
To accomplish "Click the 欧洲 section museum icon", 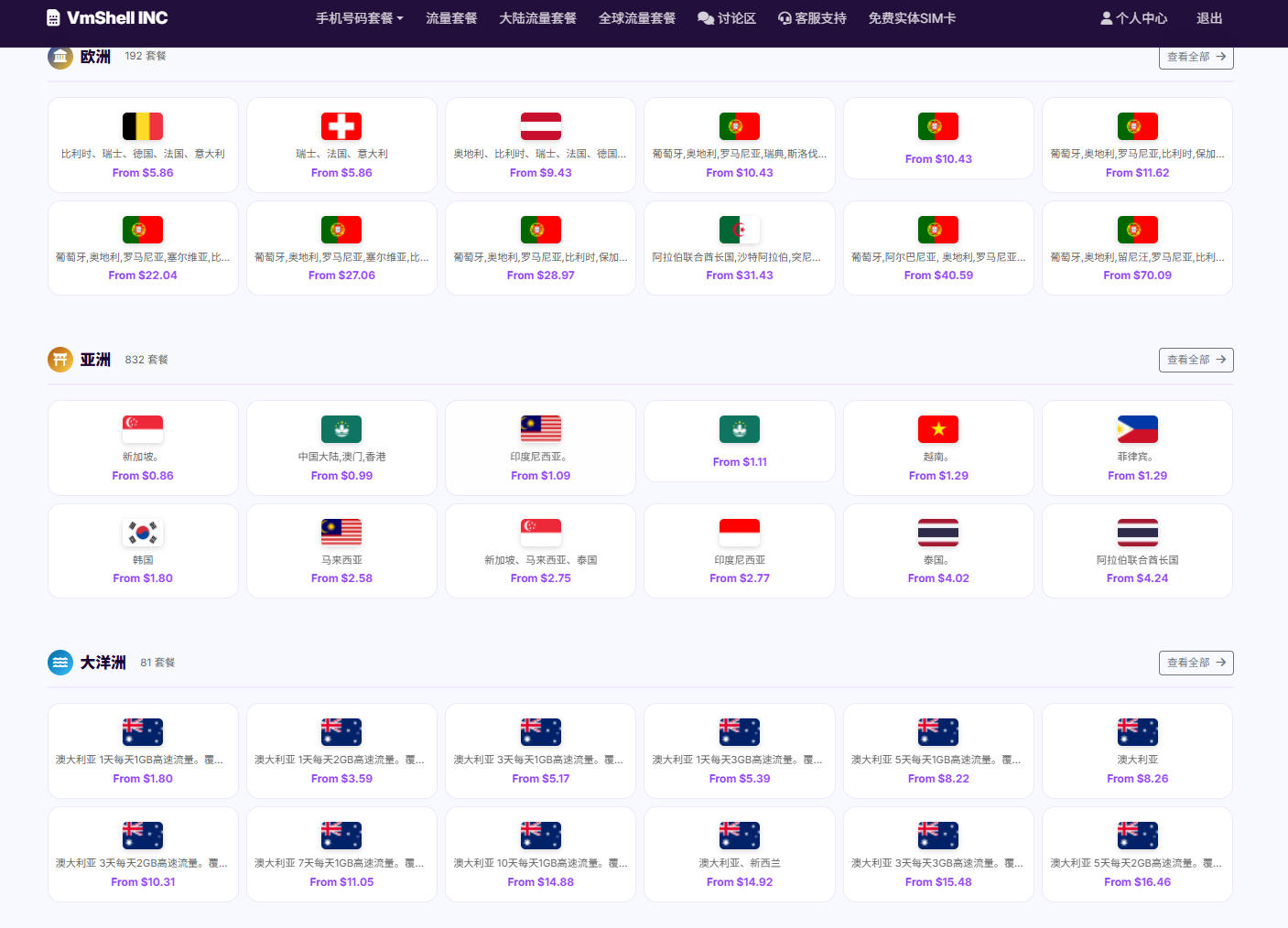I will tap(60, 56).
